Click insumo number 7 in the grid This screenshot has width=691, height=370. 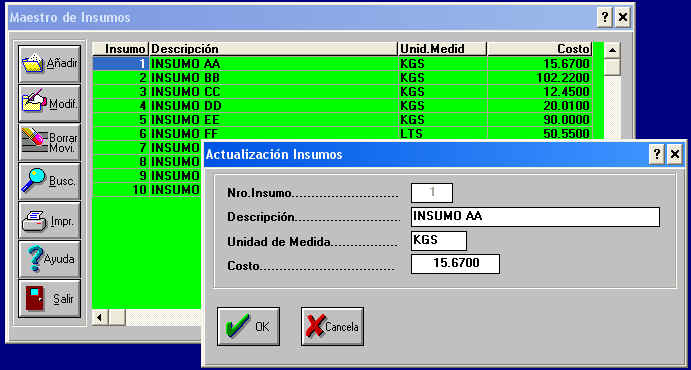(x=121, y=148)
